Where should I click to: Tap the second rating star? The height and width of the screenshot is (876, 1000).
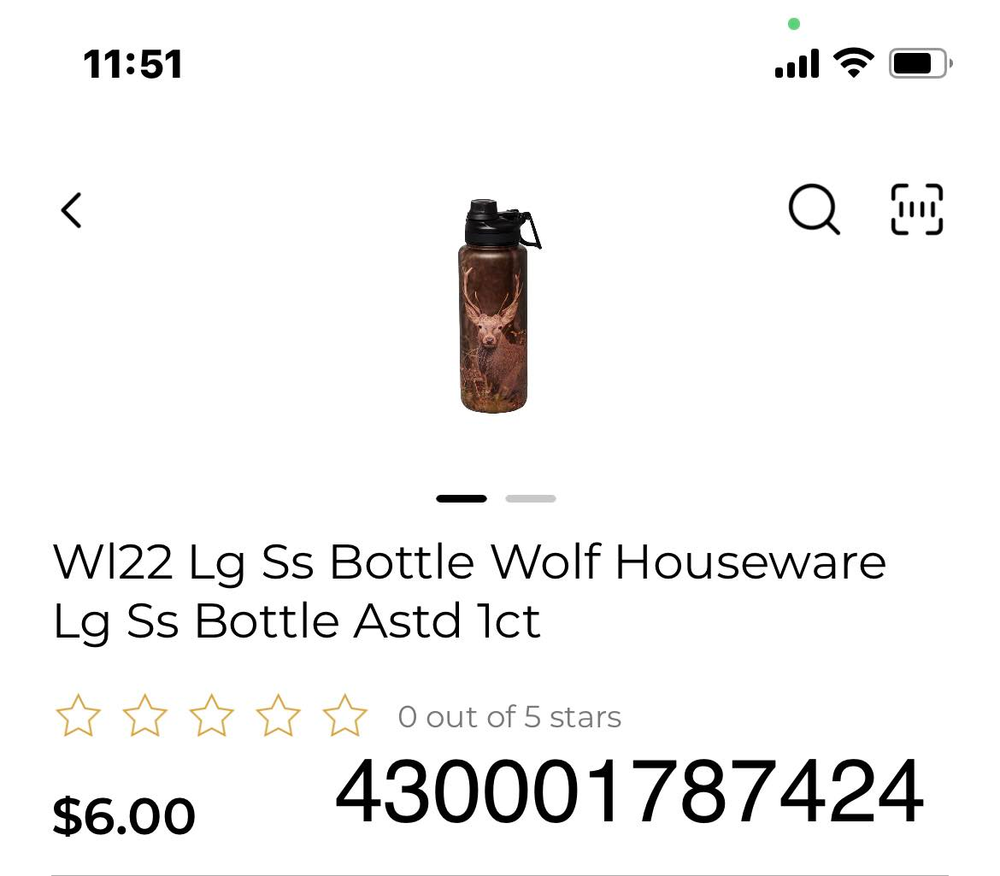pyautogui.click(x=145, y=715)
